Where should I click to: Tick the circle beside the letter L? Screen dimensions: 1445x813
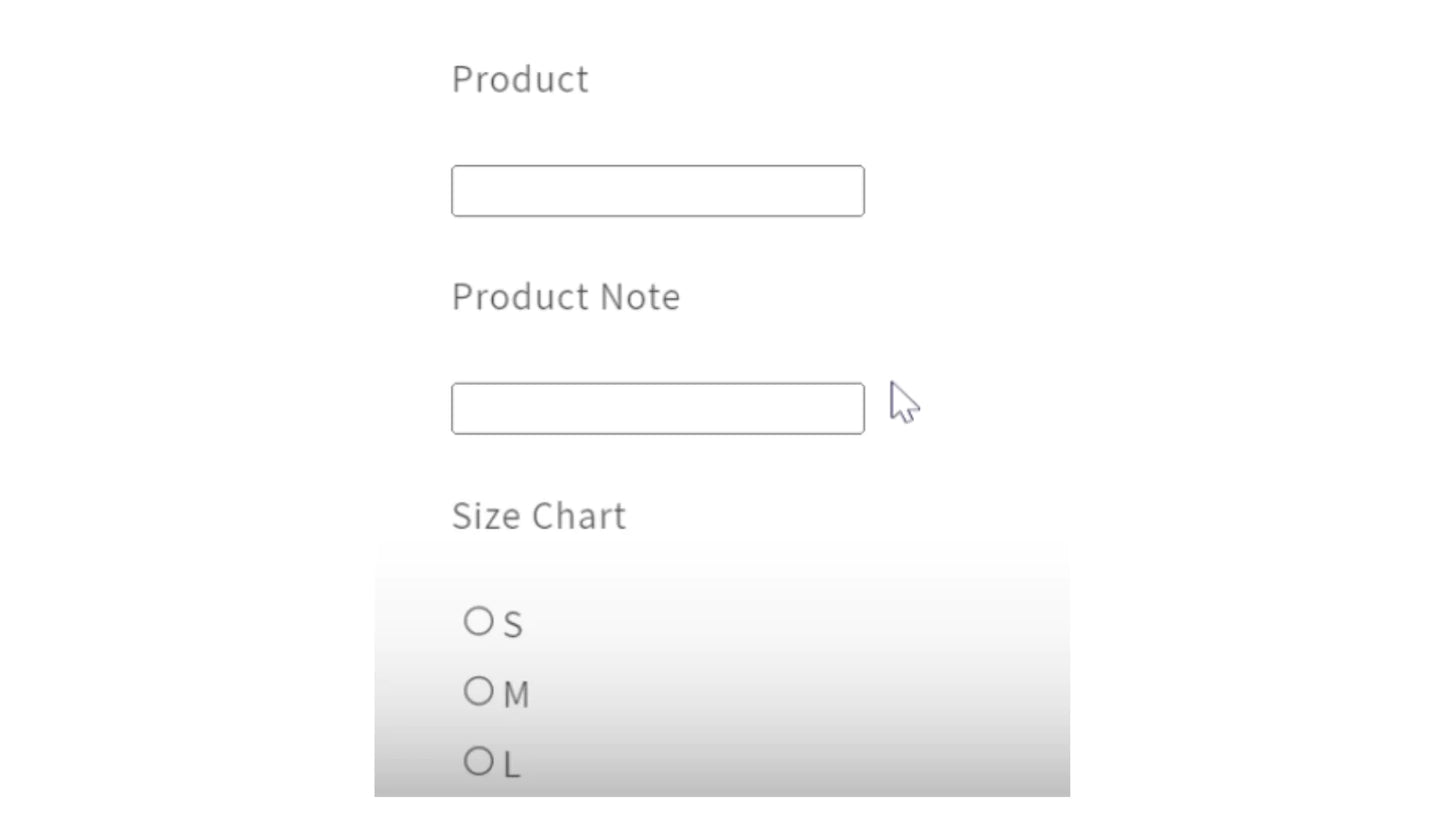tap(479, 761)
